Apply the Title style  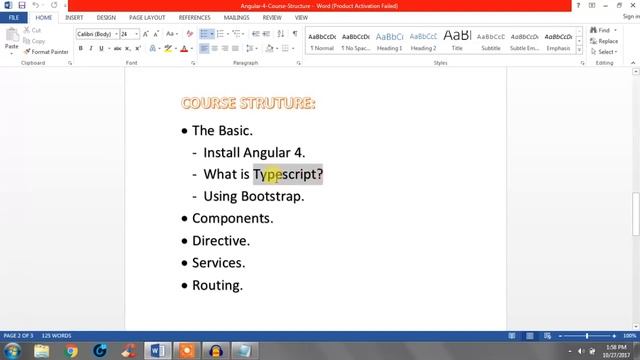[x=457, y=41]
